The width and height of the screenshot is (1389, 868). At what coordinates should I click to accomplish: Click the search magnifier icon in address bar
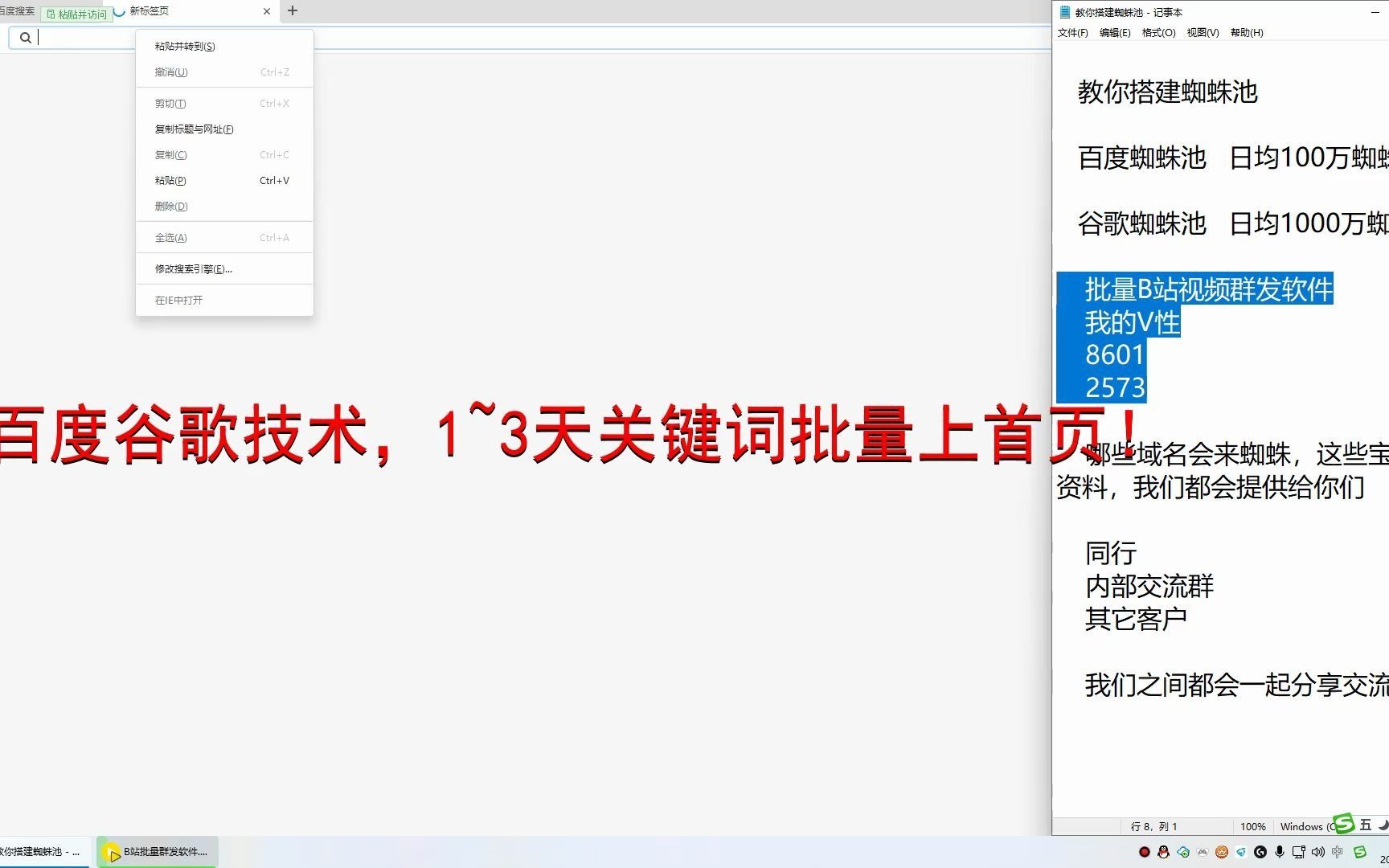[x=26, y=38]
